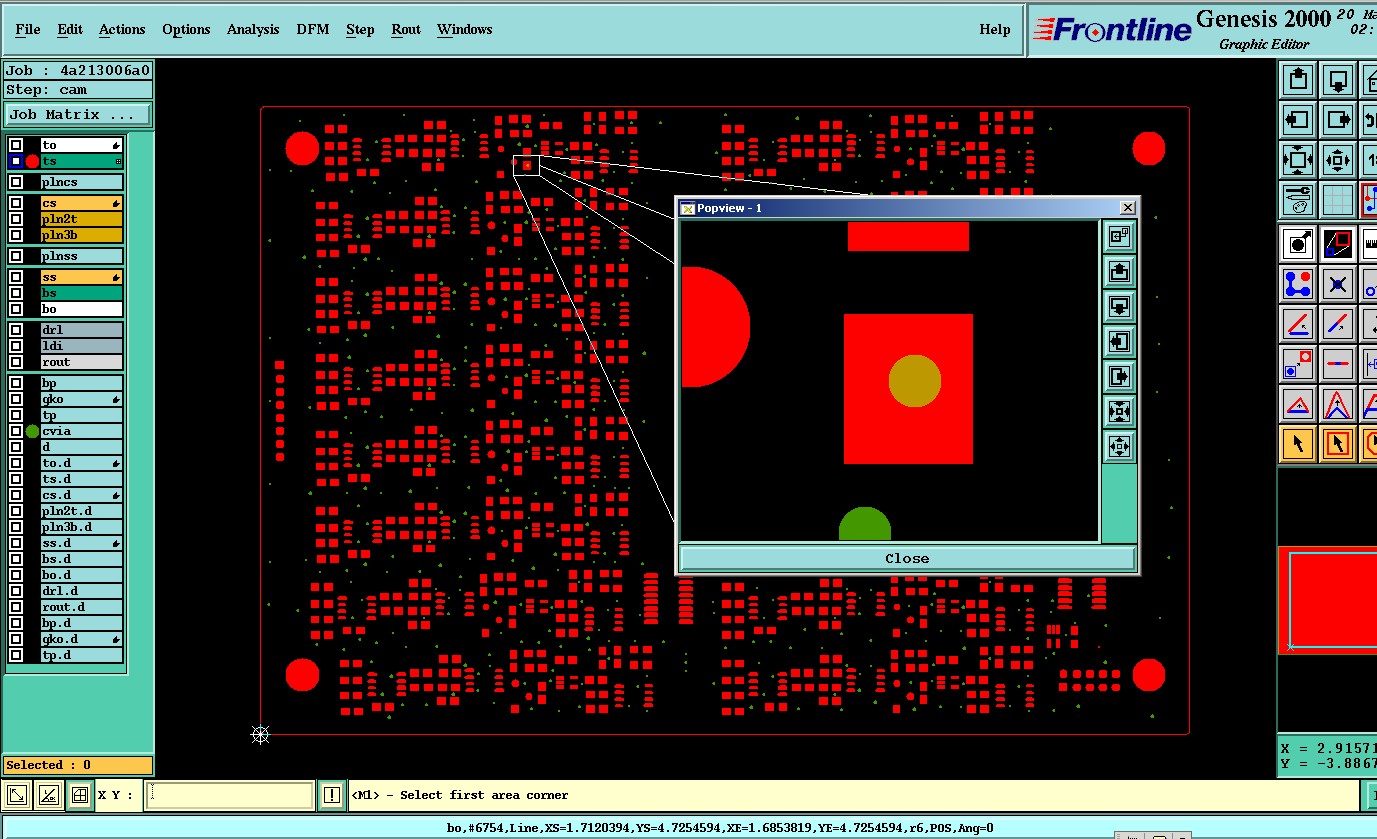Click the pan right icon in right toolbar
Viewport: 1377px width, 839px height.
(x=1338, y=120)
